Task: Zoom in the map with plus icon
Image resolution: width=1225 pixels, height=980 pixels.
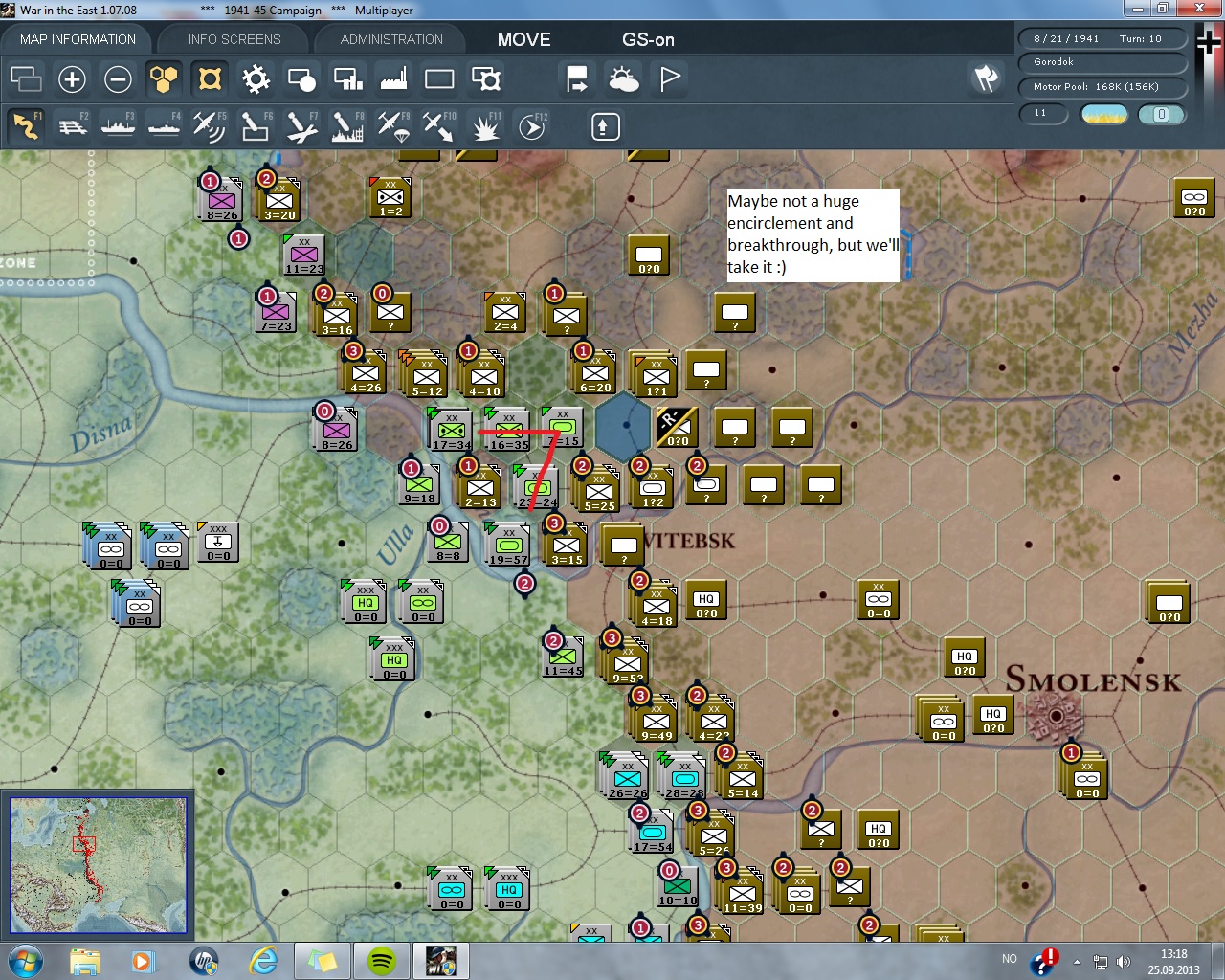Action: [72, 78]
